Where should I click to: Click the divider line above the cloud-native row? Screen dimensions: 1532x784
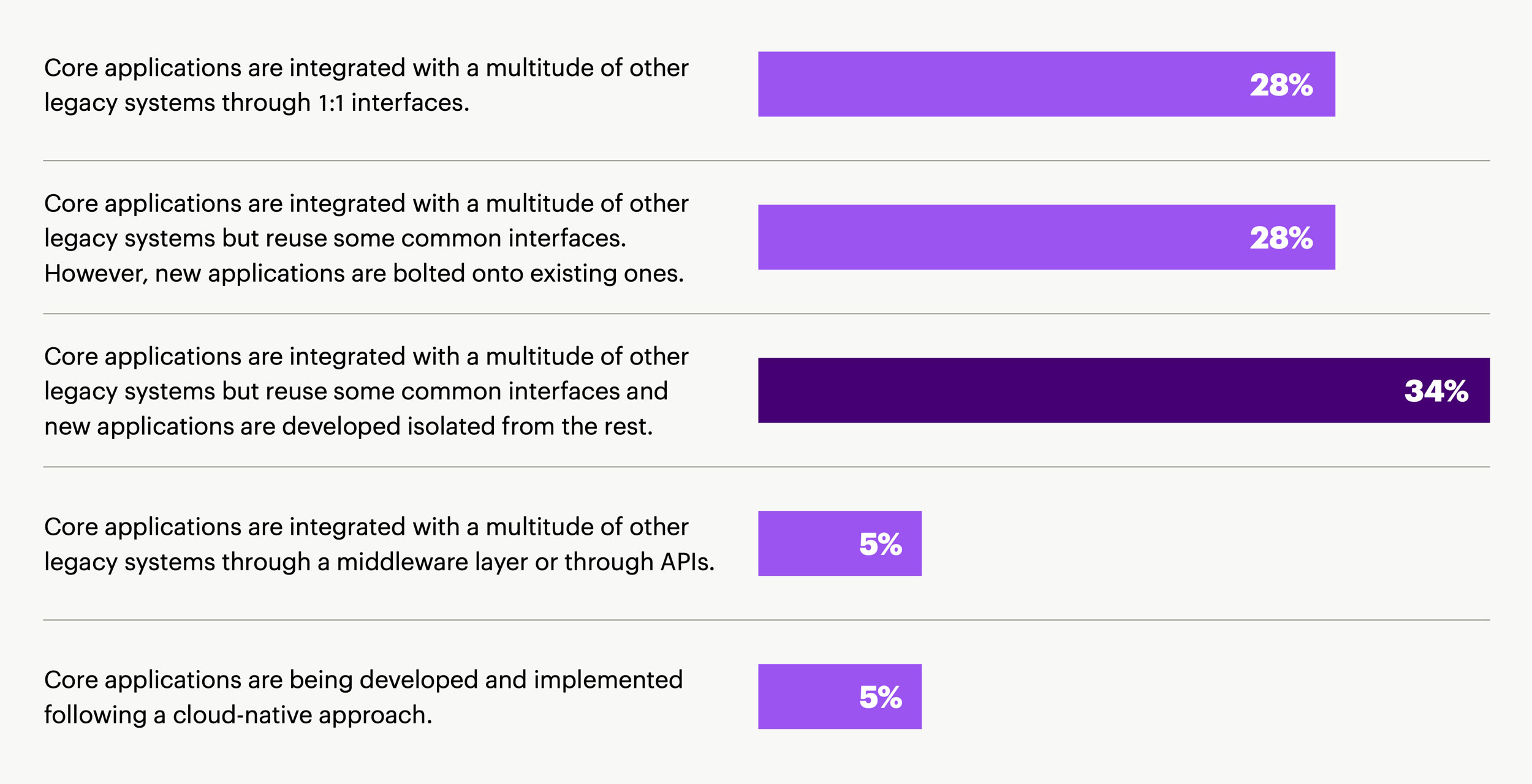point(766,620)
